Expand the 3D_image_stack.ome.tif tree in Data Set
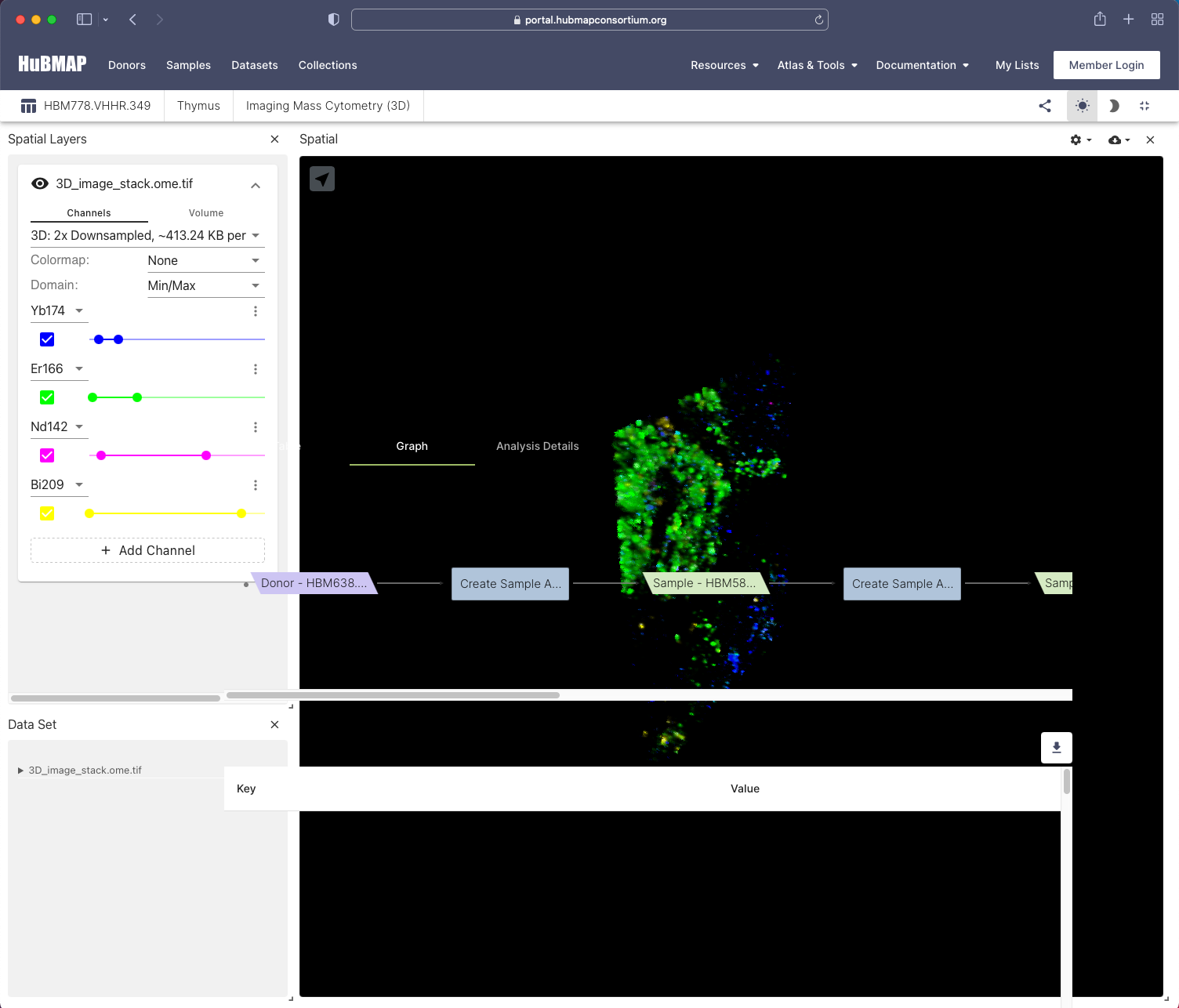Image resolution: width=1179 pixels, height=1008 pixels. (x=20, y=771)
